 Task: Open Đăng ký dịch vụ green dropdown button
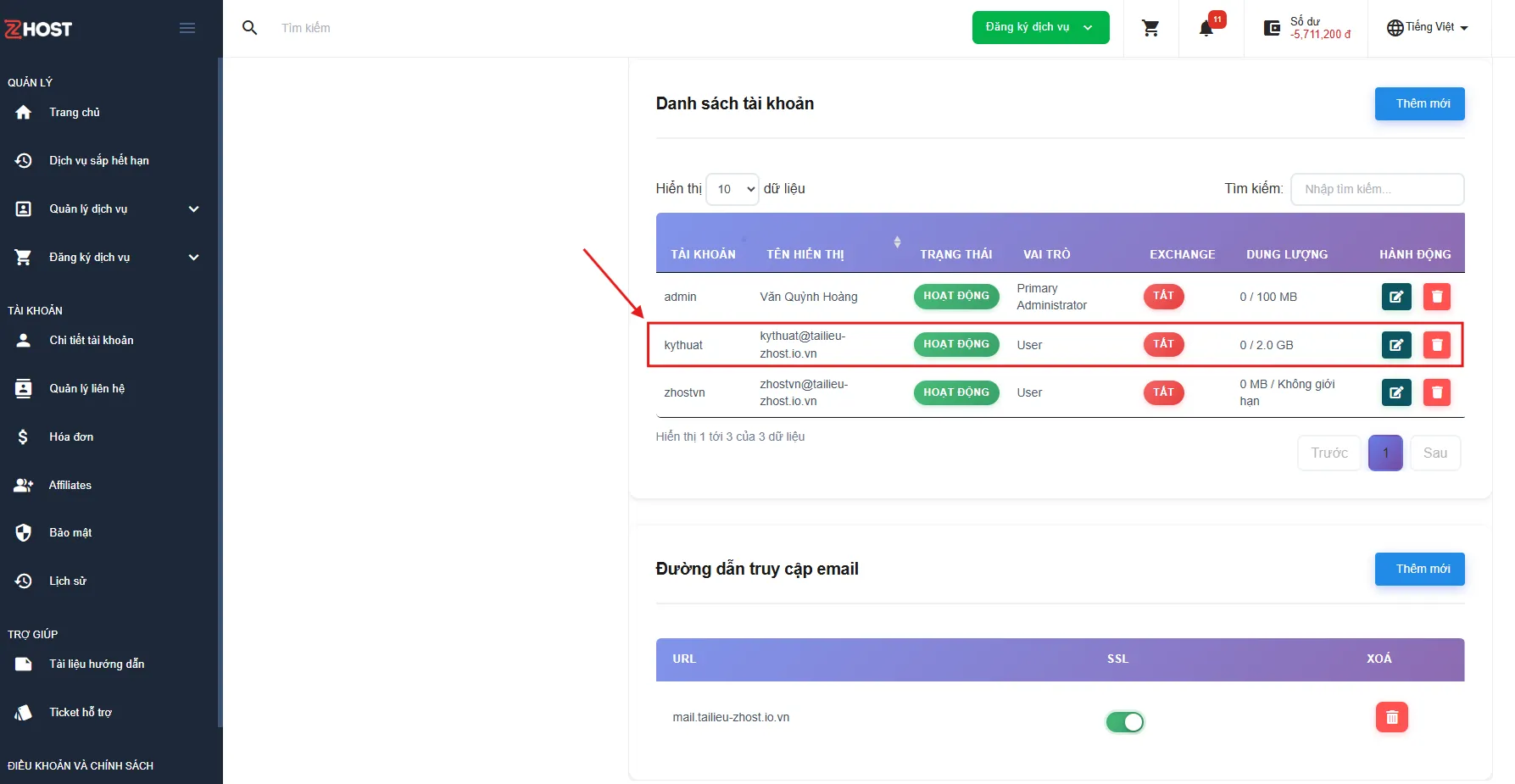[1040, 27]
